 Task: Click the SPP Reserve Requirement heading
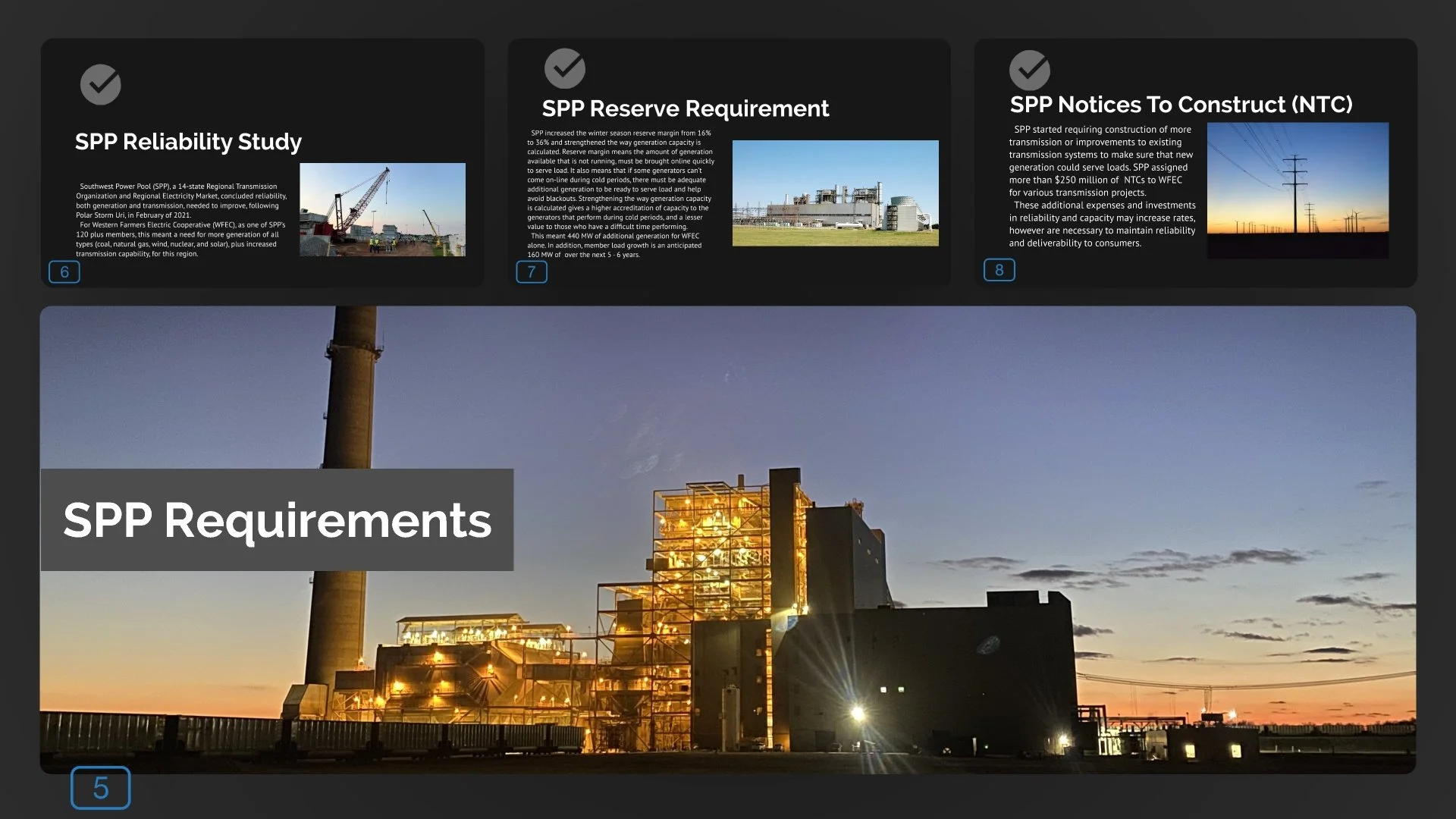[685, 108]
